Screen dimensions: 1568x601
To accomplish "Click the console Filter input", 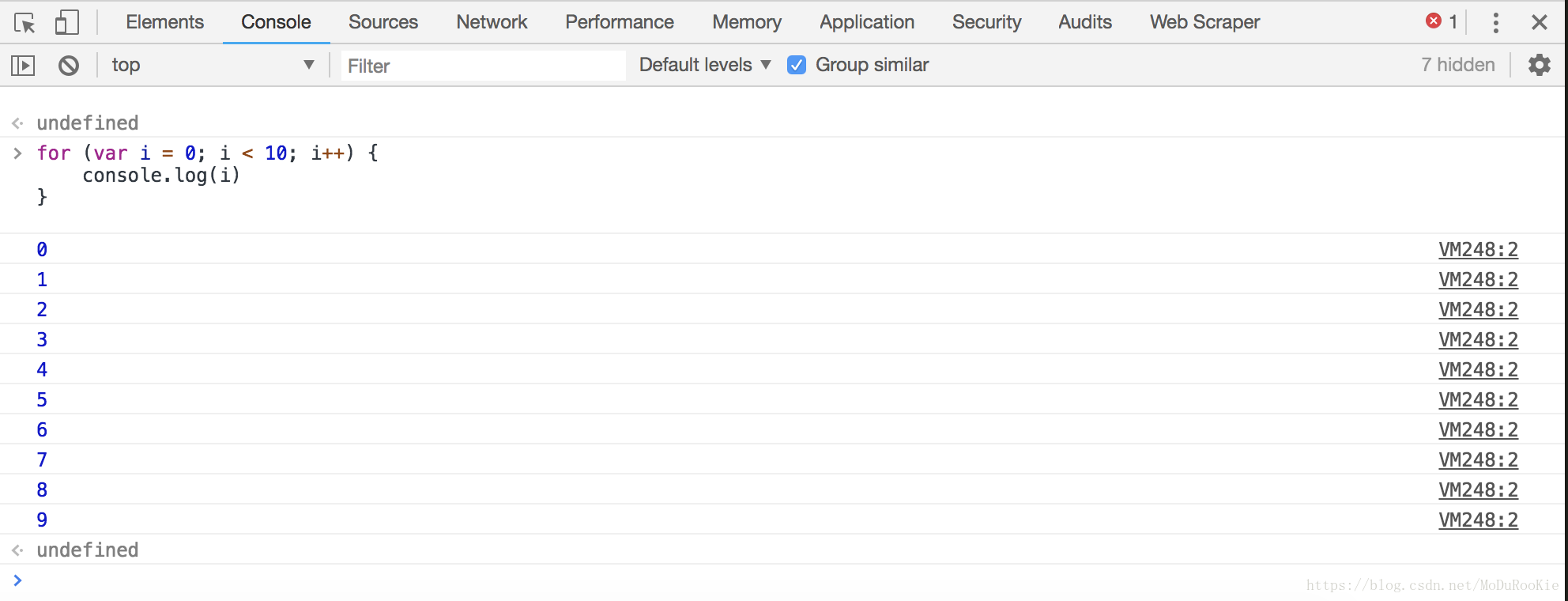I will click(483, 66).
